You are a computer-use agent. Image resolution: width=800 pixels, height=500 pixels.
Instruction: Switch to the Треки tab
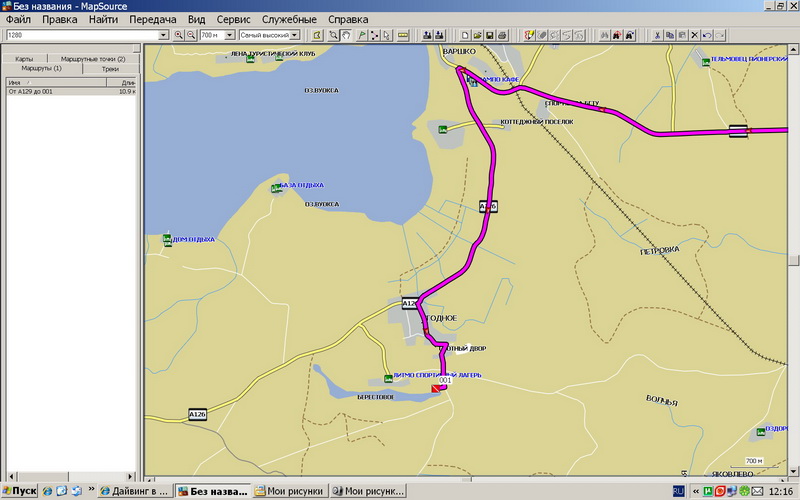pos(109,69)
